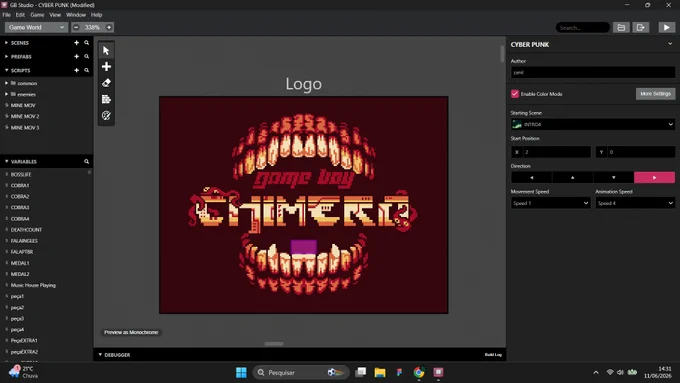This screenshot has height=383, width=680.
Task: Click the world view vertical scrollbar
Action: pos(502,54)
